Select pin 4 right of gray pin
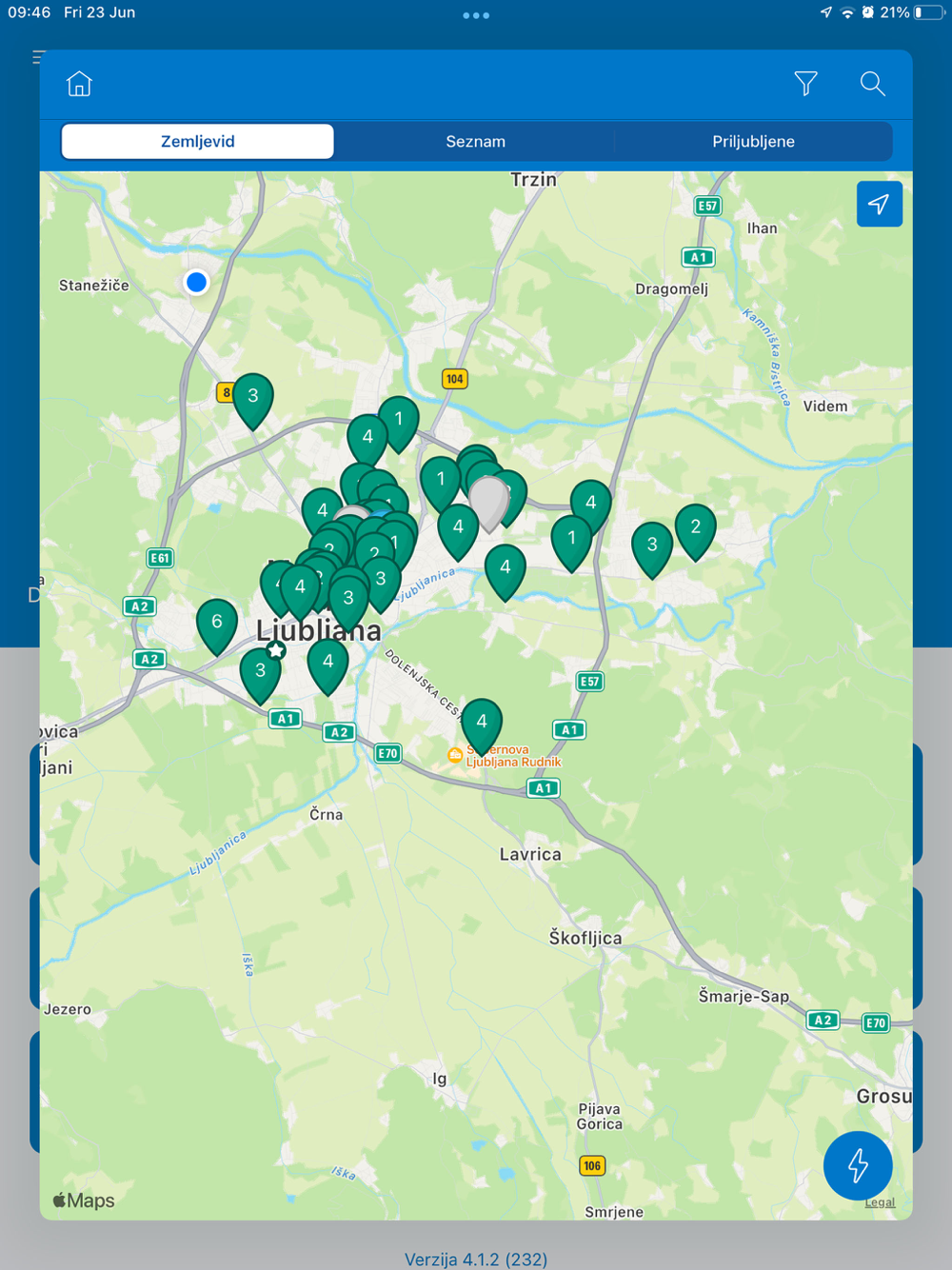This screenshot has height=1270, width=952. coord(505,571)
